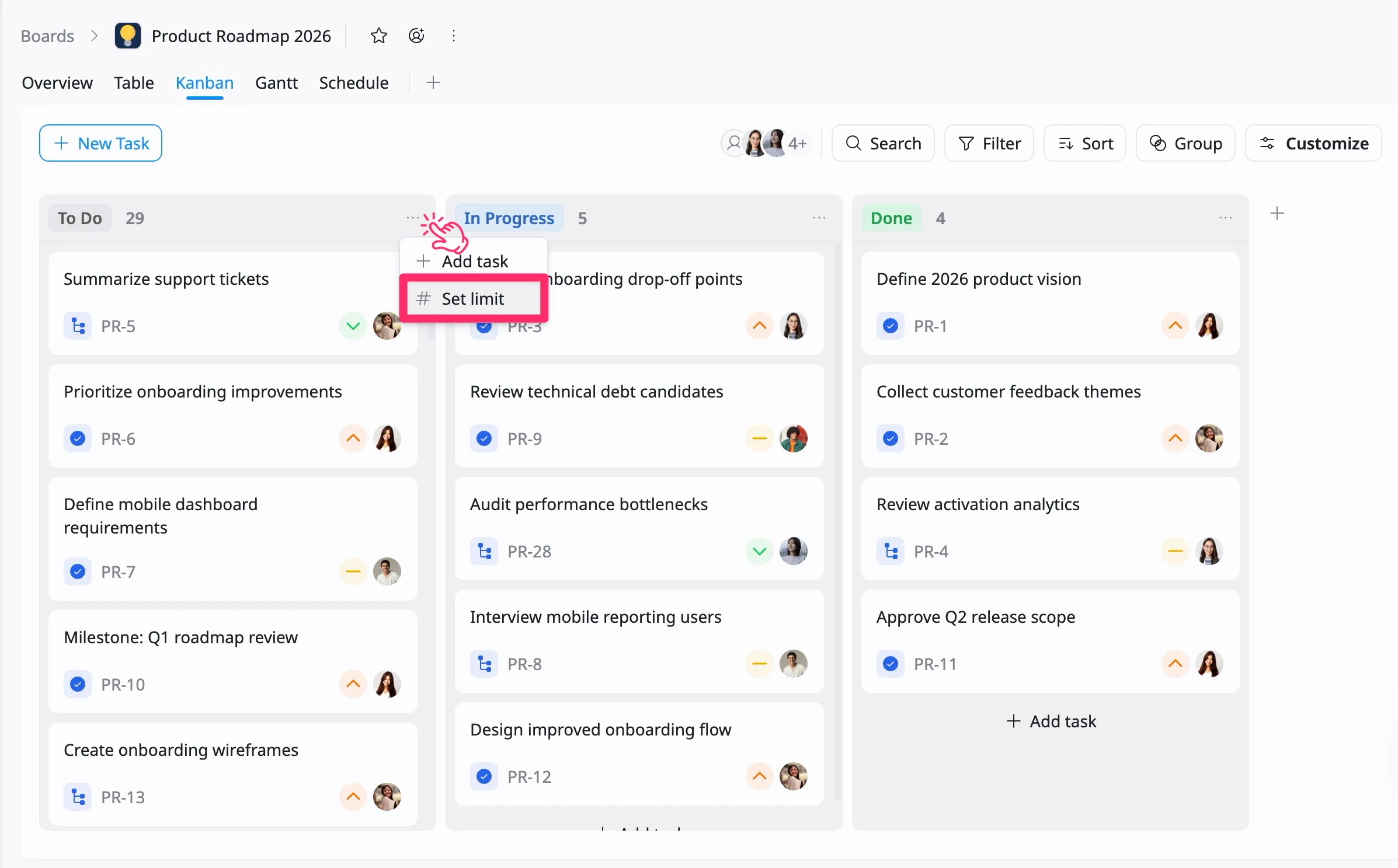
Task: Open In Progress column ellipsis menu
Action: click(x=819, y=218)
